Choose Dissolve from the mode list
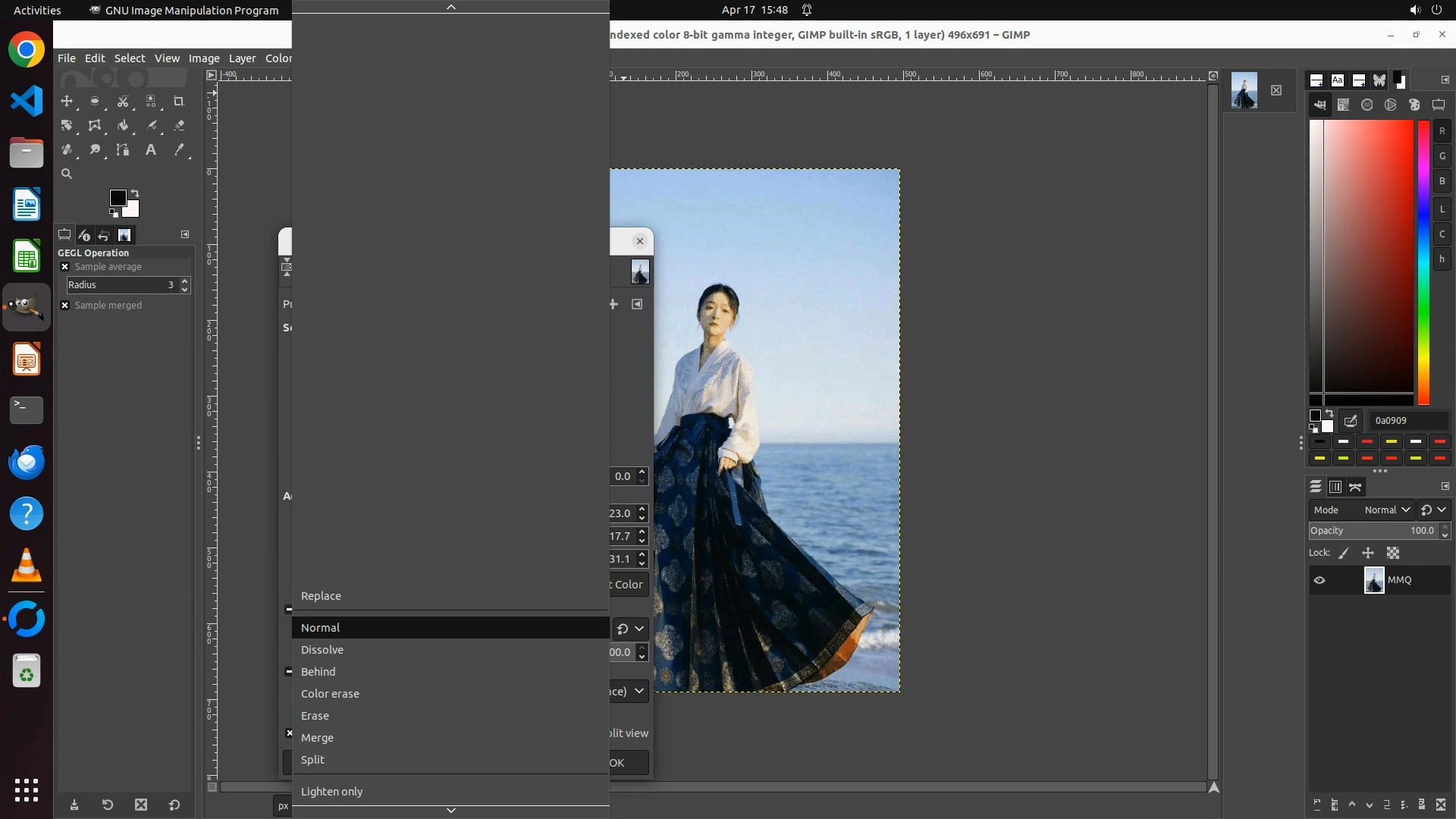 pos(322,650)
